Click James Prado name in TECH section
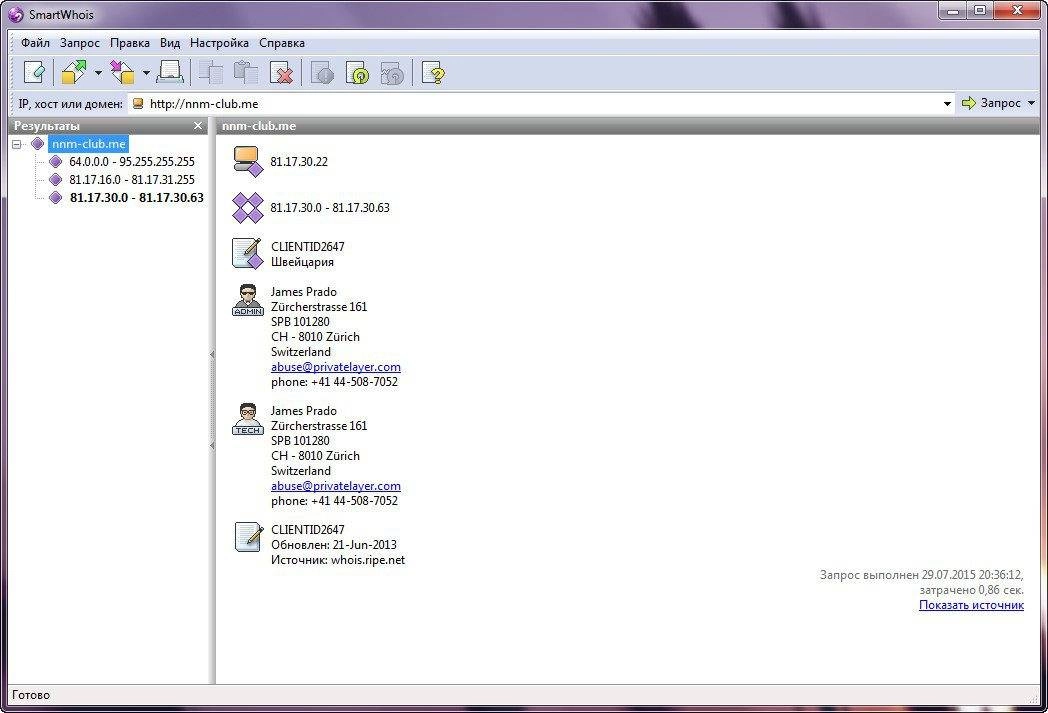 tap(303, 411)
